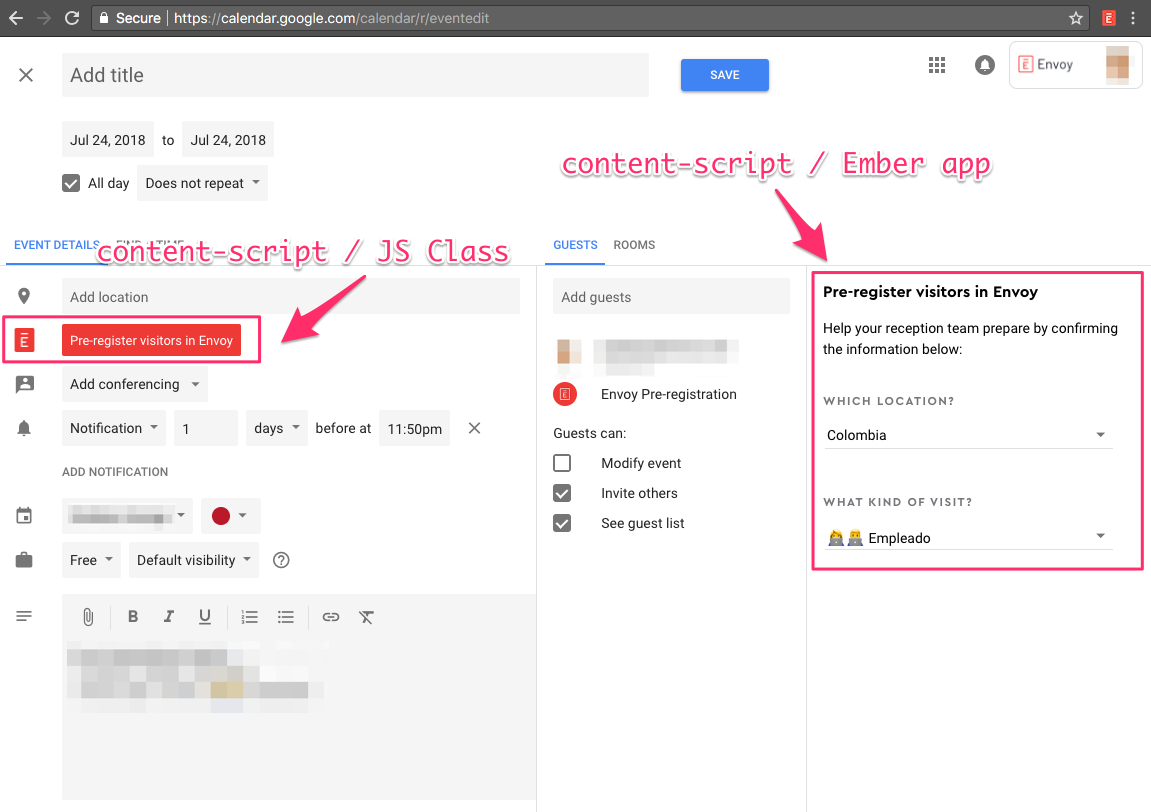This screenshot has height=812, width=1151.
Task: Click the location pin icon
Action: (x=24, y=296)
